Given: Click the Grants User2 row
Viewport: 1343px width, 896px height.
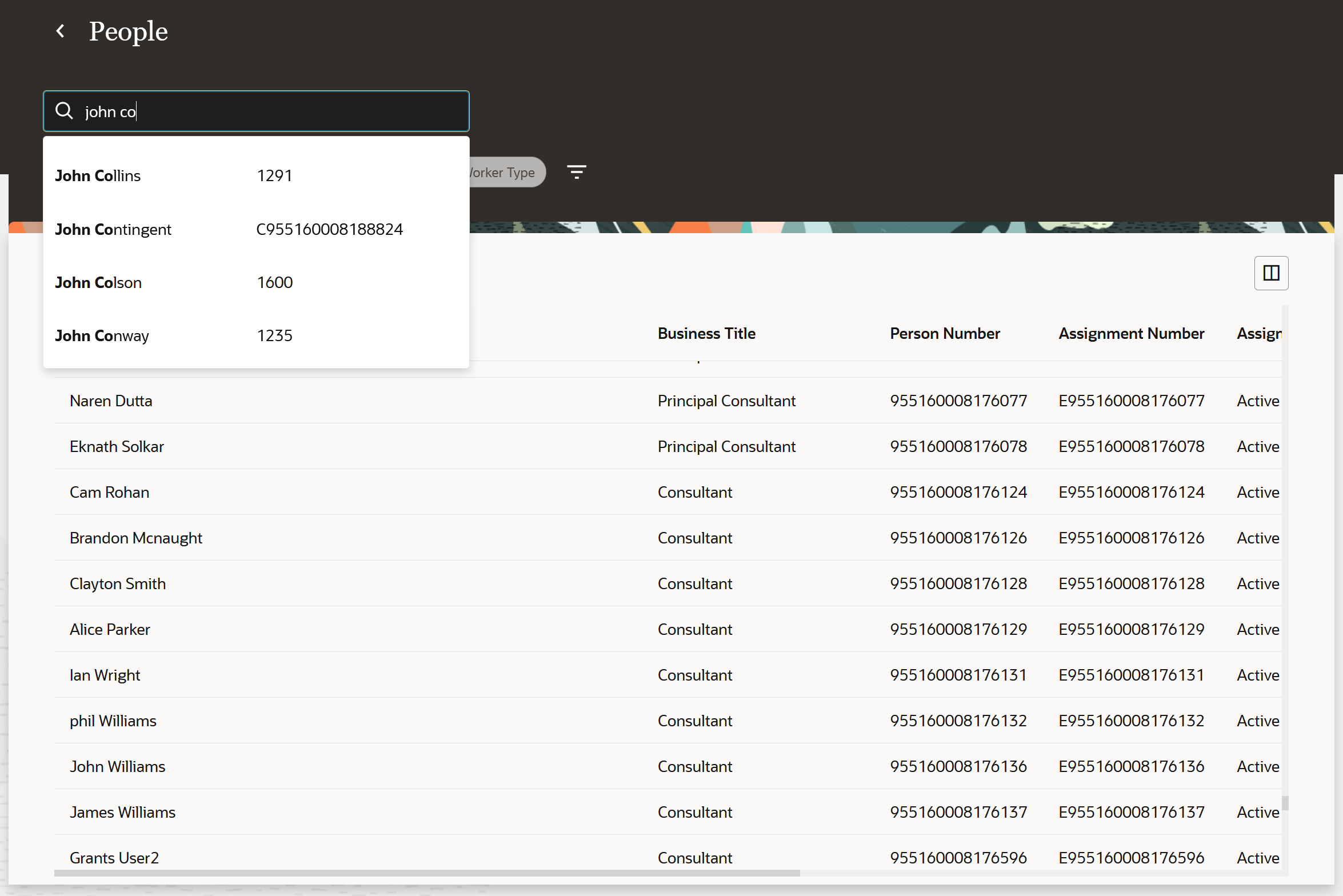Looking at the screenshot, I should tap(114, 858).
